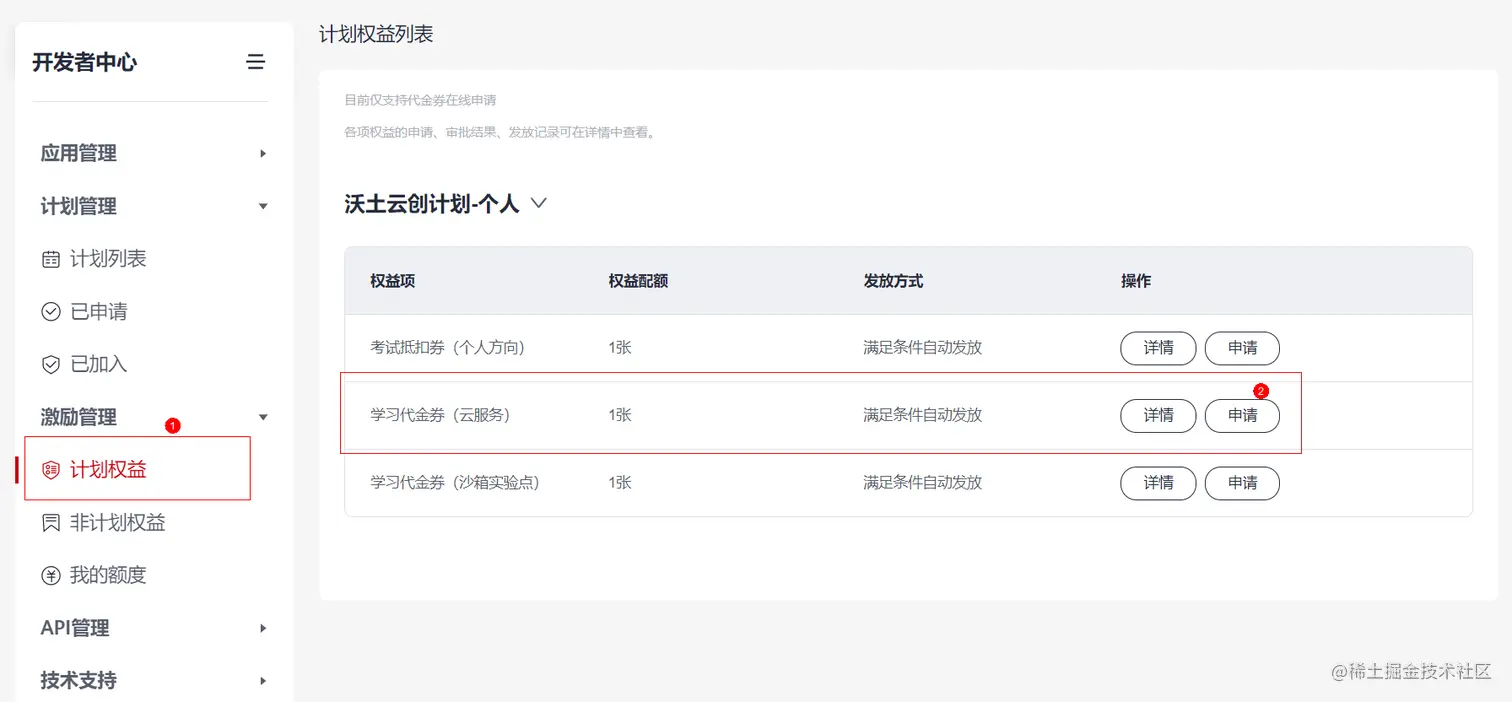Click the red shield icon beside 计划权益
This screenshot has width=1512, height=702.
click(51, 470)
